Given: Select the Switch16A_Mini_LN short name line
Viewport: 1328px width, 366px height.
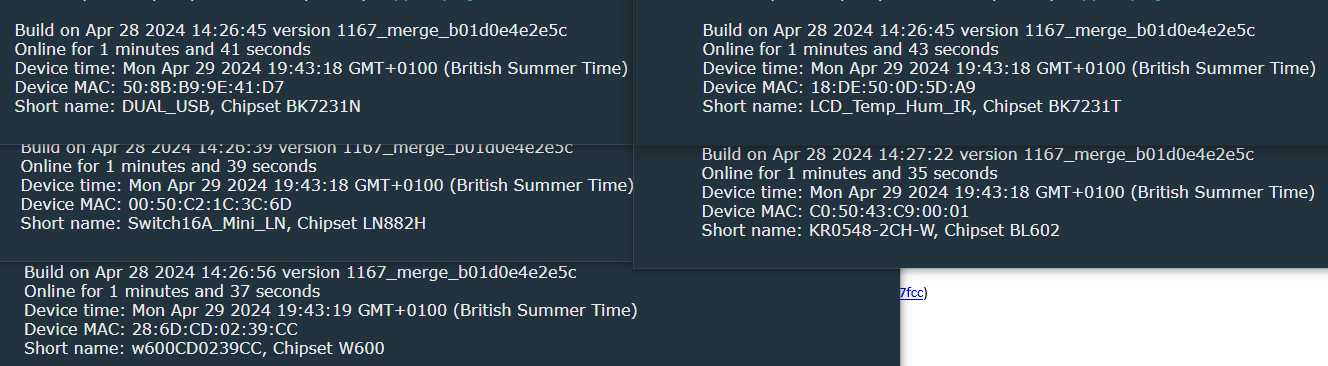Looking at the screenshot, I should pyautogui.click(x=223, y=223).
